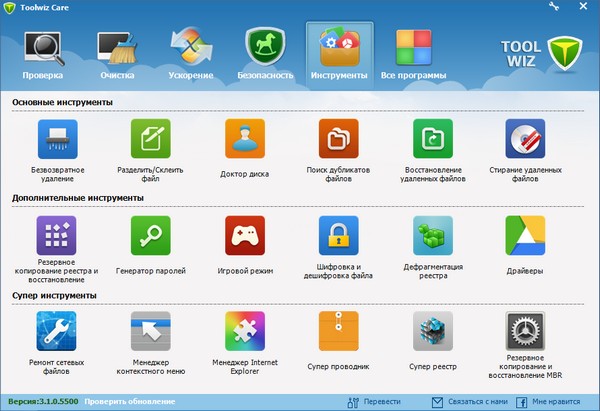Open MBR backup and restore tool
Viewport: 600px width, 411px height.
click(x=525, y=331)
